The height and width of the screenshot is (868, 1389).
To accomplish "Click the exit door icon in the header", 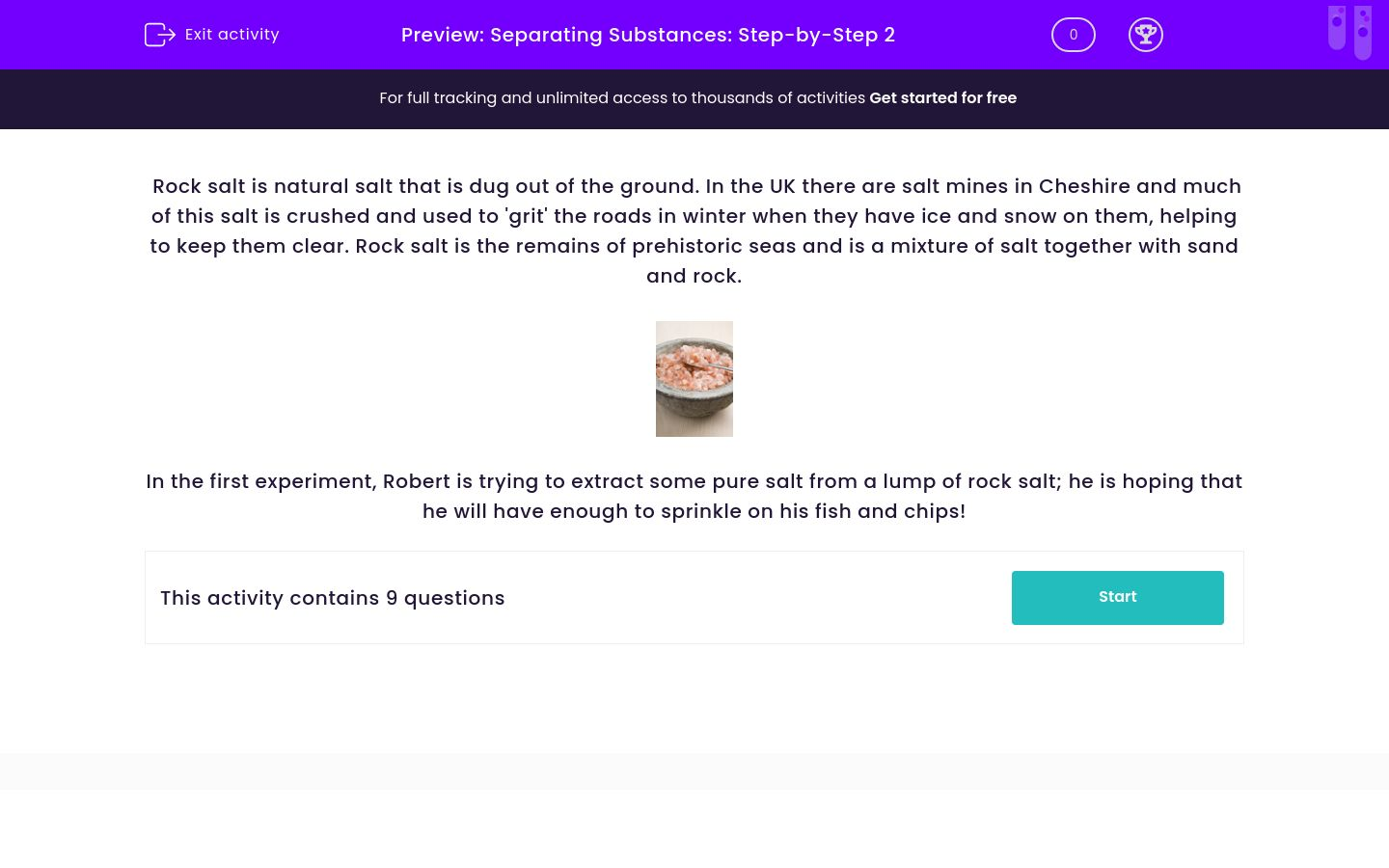I will pos(160,35).
